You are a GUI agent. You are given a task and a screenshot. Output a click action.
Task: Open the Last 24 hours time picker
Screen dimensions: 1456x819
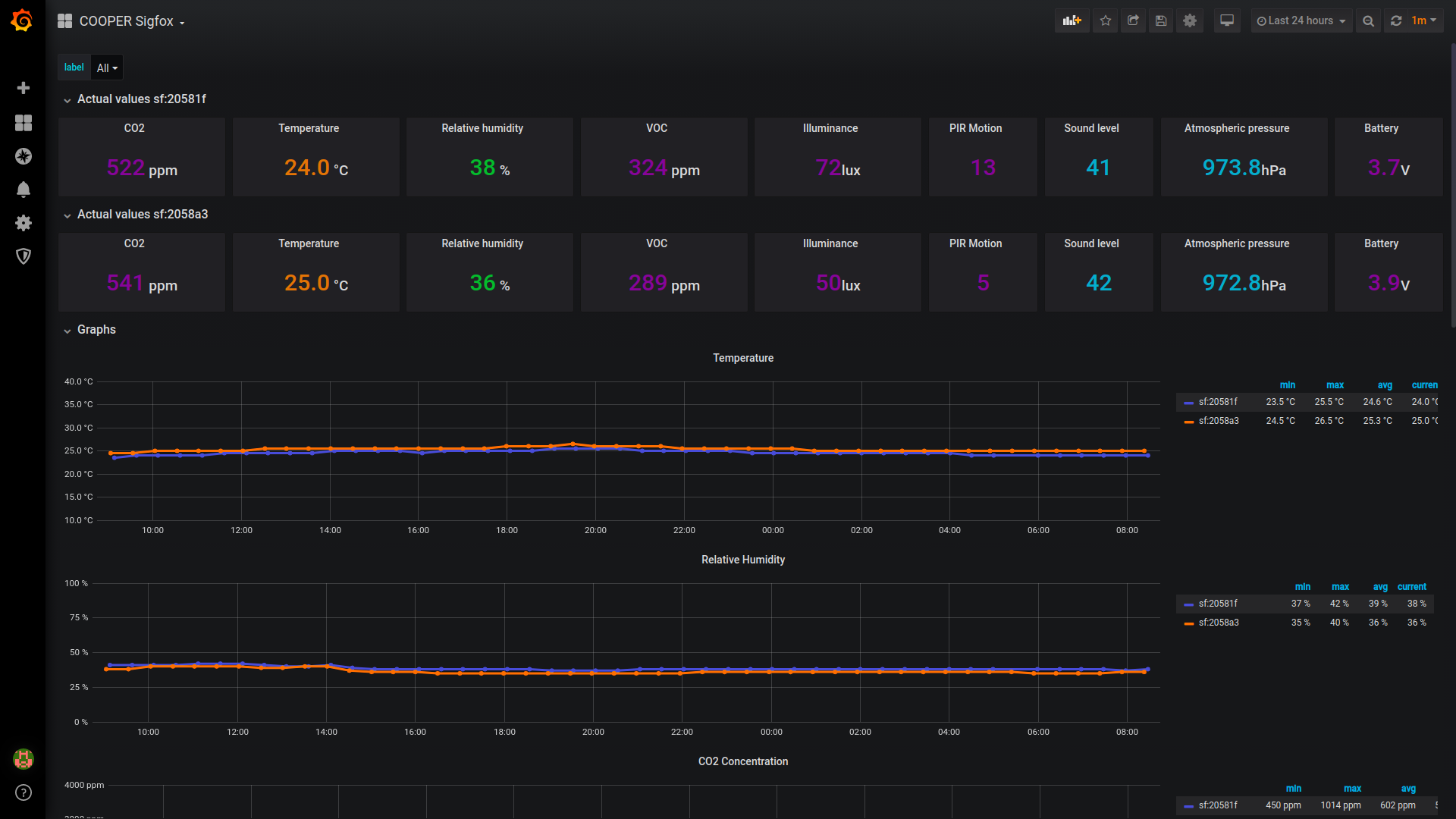pyautogui.click(x=1301, y=21)
